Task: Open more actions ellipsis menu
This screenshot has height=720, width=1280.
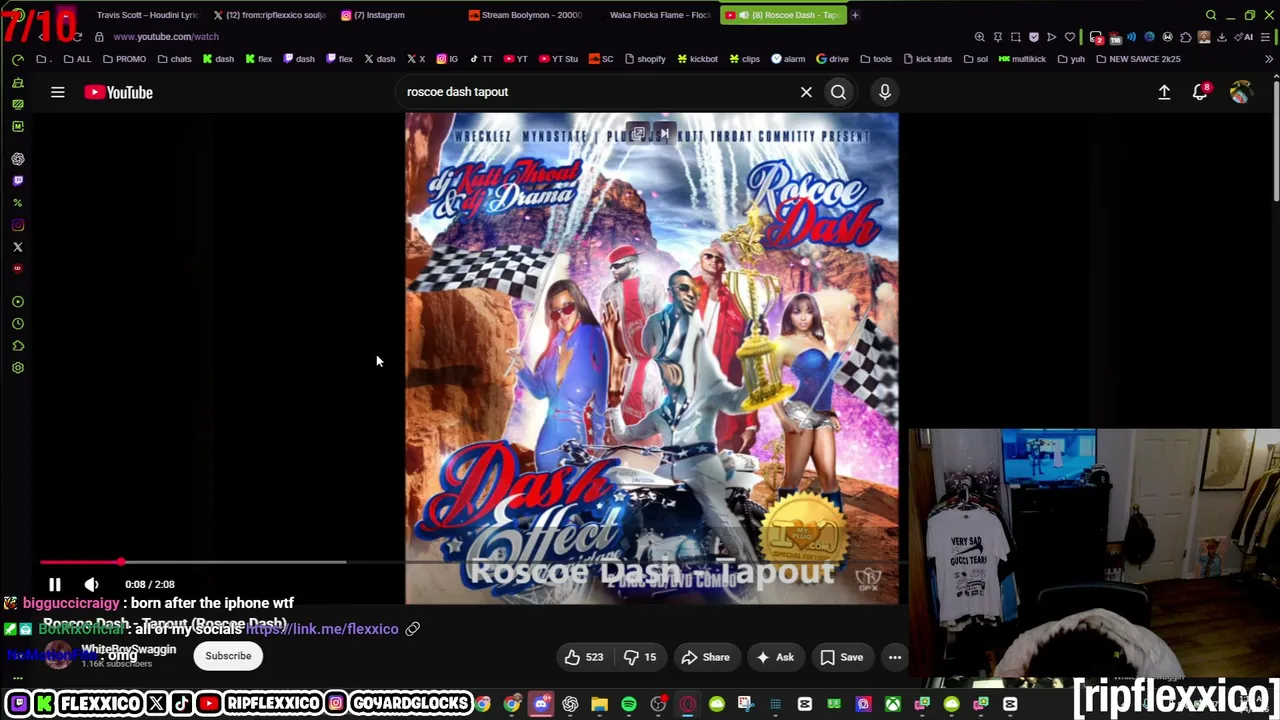Action: tap(895, 657)
